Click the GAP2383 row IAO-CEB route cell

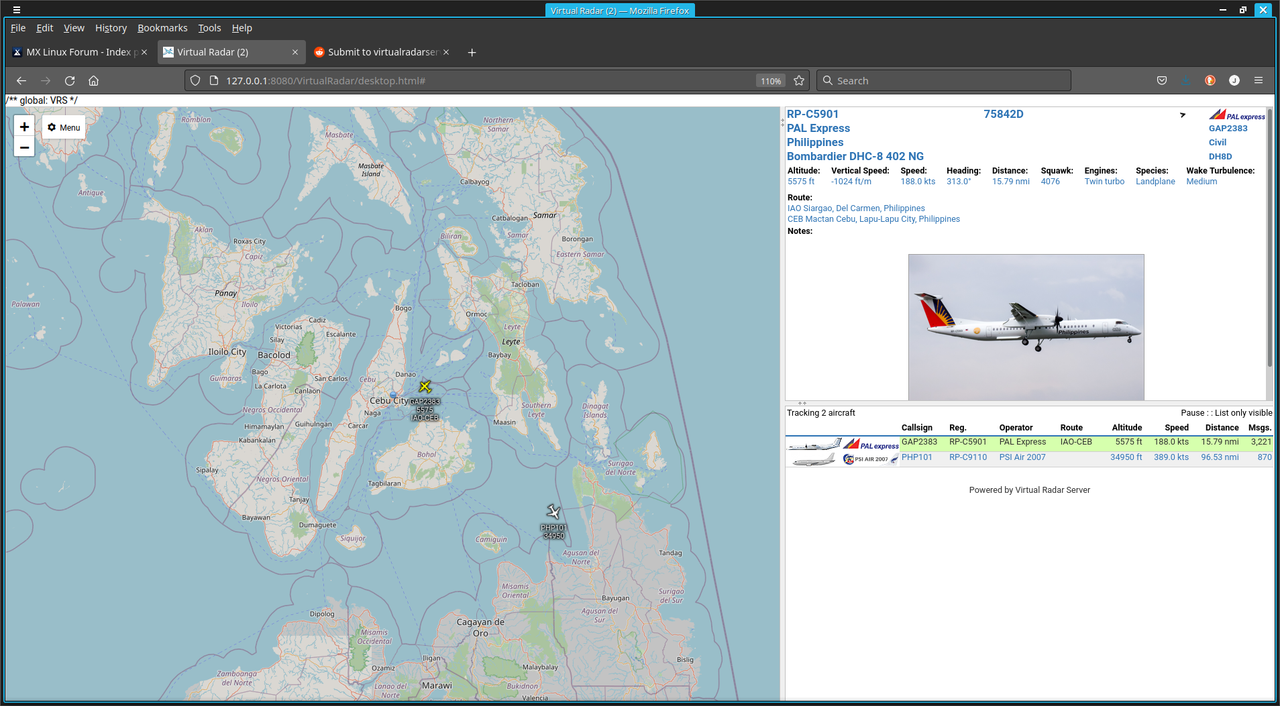(1076, 442)
